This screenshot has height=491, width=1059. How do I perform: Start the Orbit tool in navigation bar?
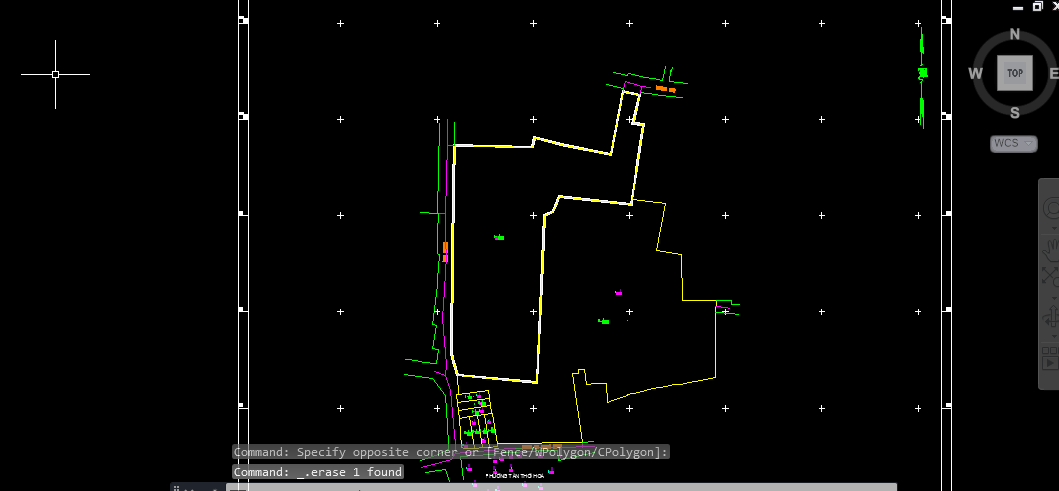pos(1051,319)
